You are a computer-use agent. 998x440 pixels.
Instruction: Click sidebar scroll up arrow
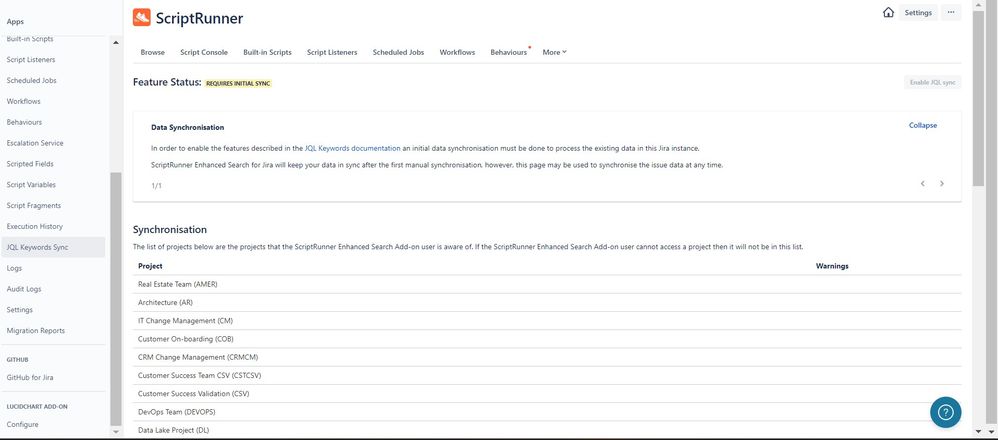coord(116,43)
